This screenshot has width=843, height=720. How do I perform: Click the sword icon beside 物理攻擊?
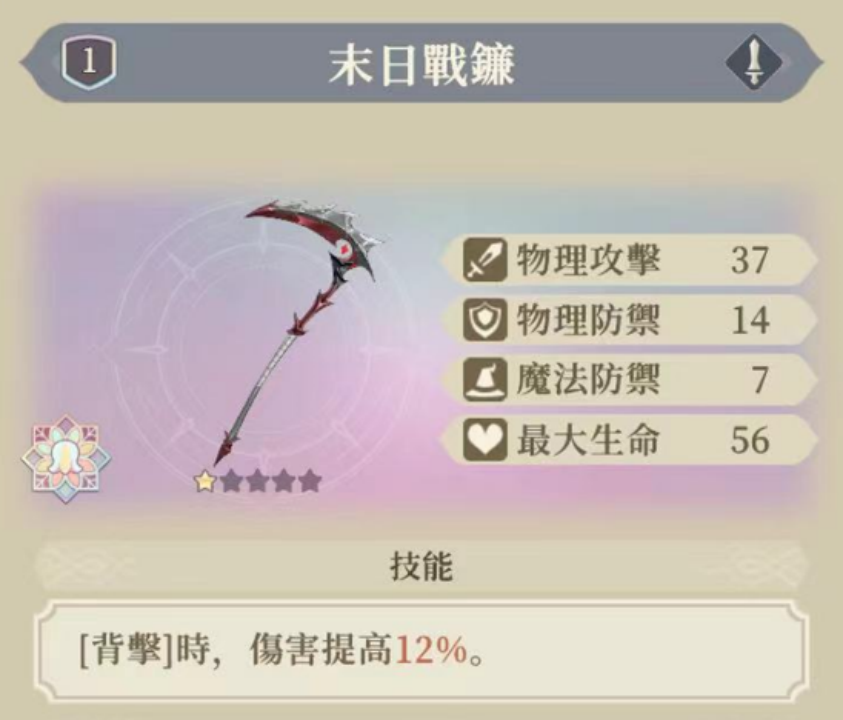pyautogui.click(x=484, y=260)
